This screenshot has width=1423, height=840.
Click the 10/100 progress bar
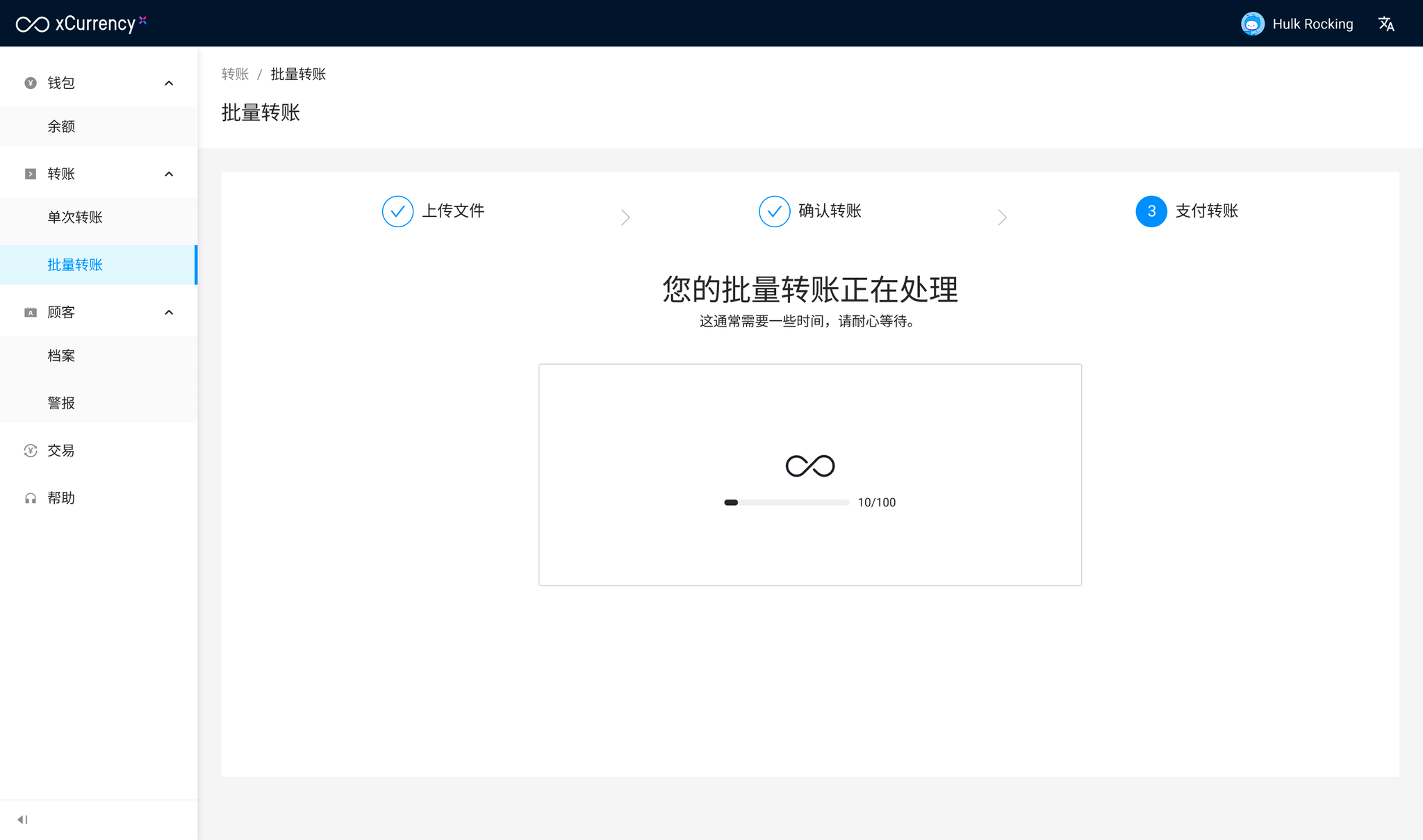pos(786,502)
